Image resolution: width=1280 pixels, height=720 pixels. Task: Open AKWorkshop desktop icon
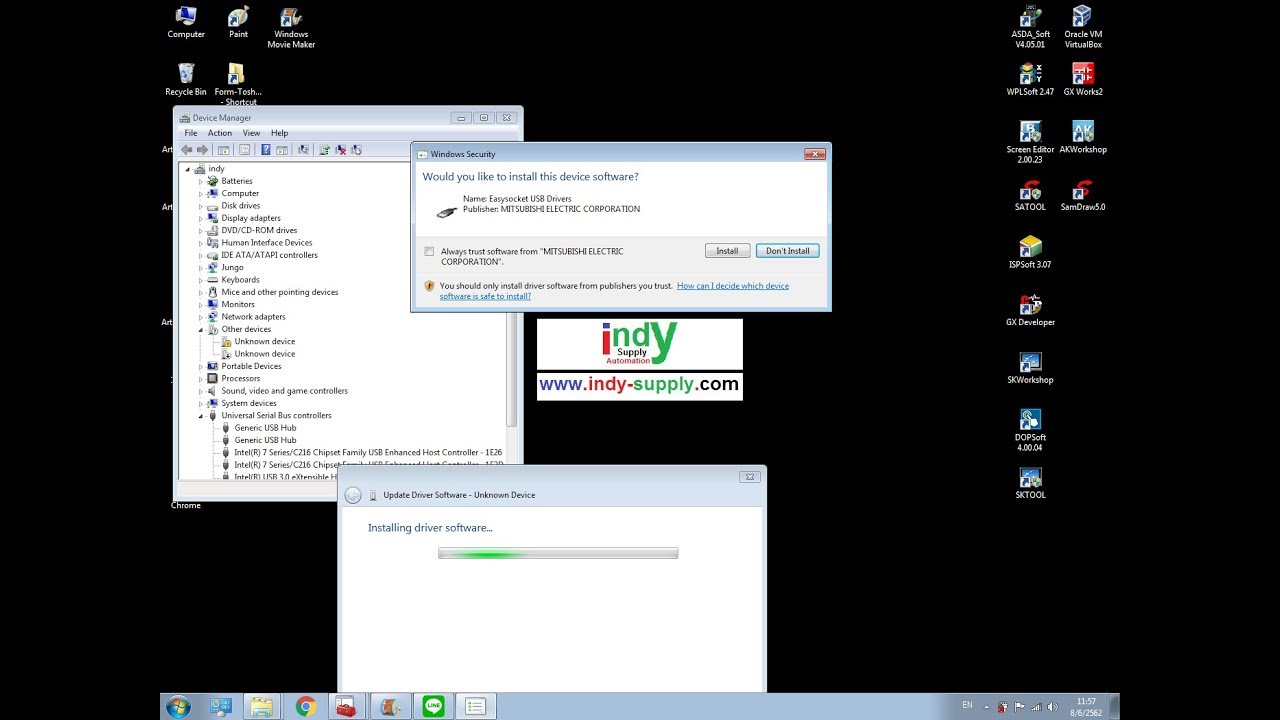(x=1082, y=137)
